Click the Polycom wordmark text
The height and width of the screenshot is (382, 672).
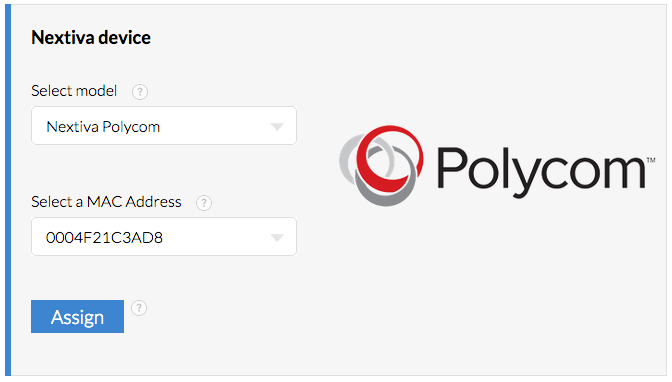(x=541, y=171)
